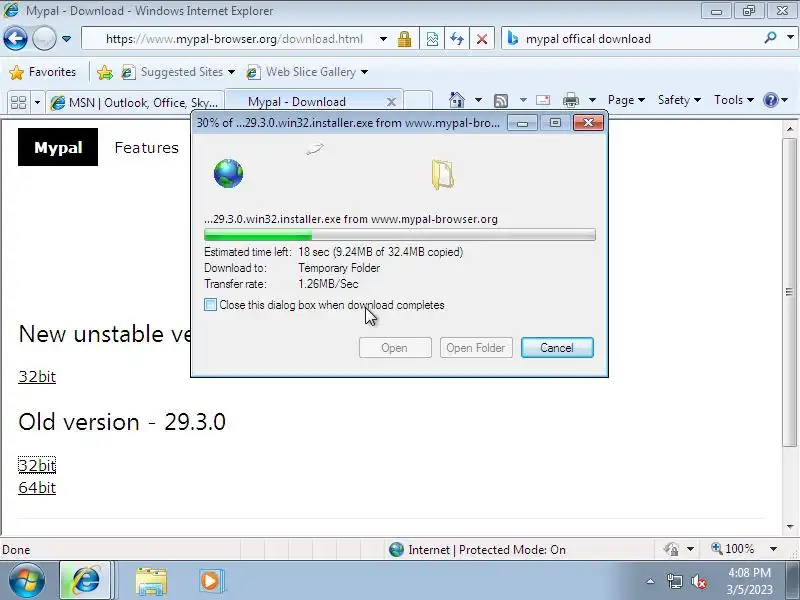Open Windows Explorer from the taskbar
Image resolution: width=800 pixels, height=600 pixels.
tap(151, 581)
